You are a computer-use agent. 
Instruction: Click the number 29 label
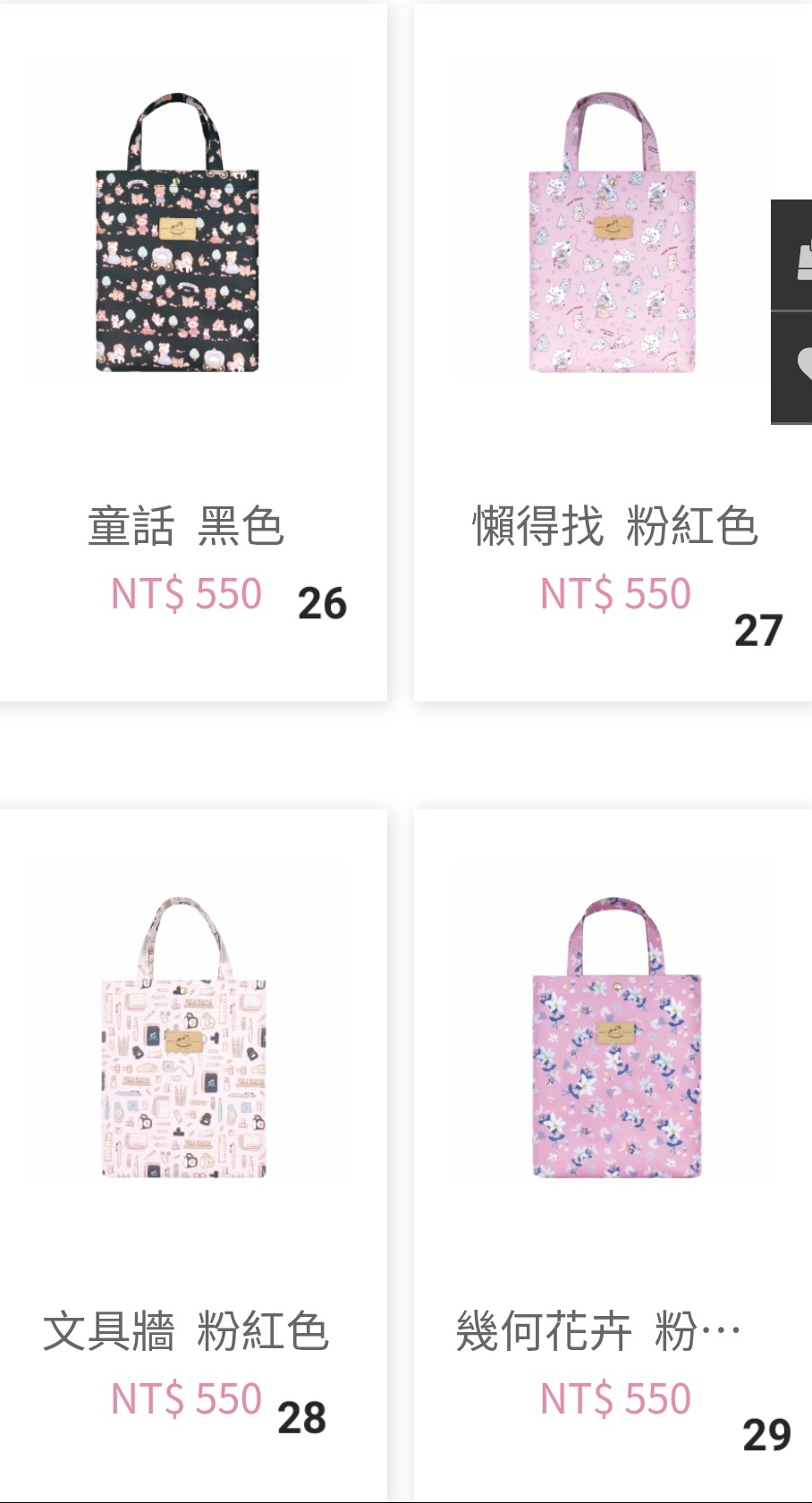767,1435
